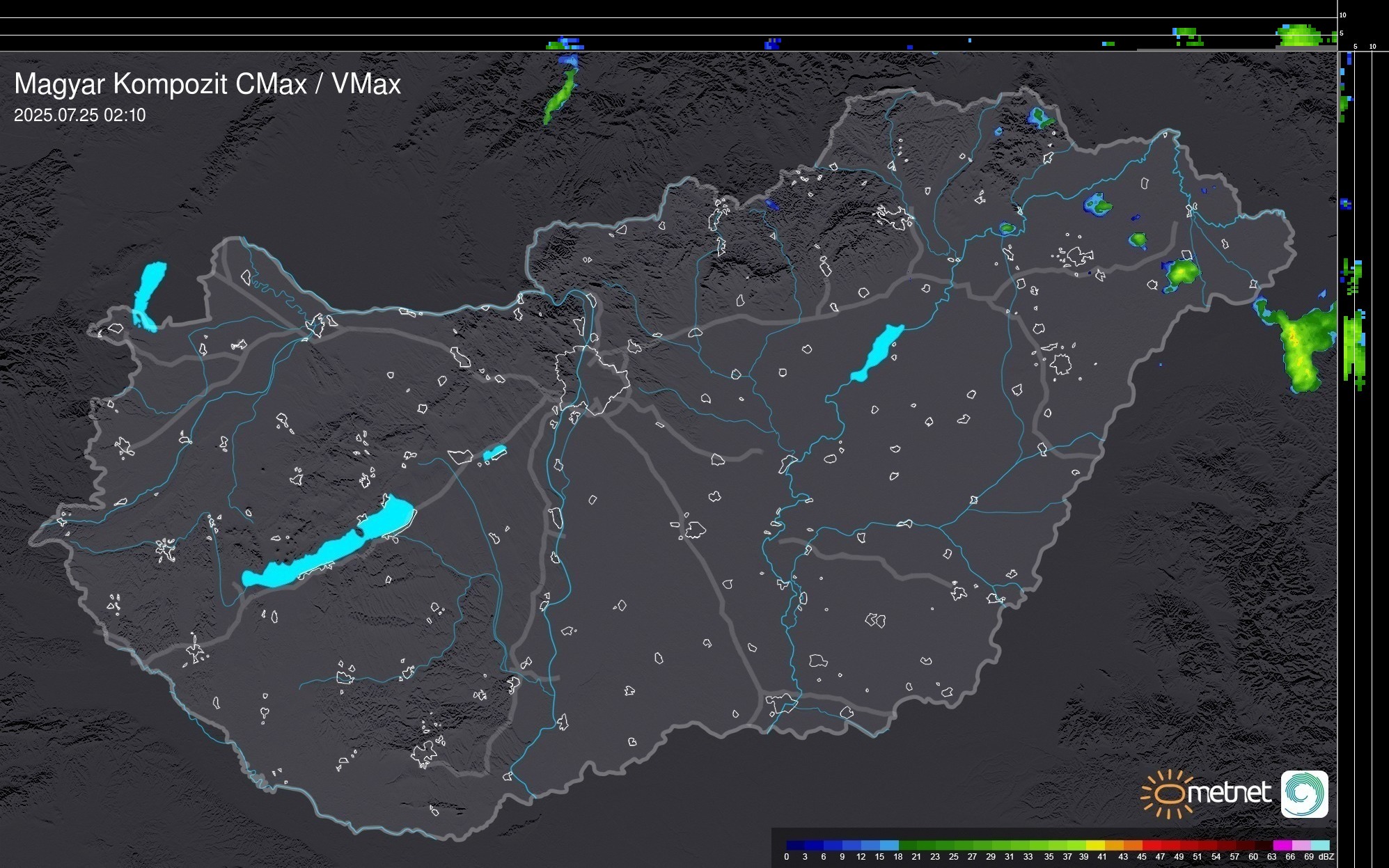Screen dimensions: 1389x868
Task: Click the 2025.07.25 02:10 timestamp
Action: (80, 116)
